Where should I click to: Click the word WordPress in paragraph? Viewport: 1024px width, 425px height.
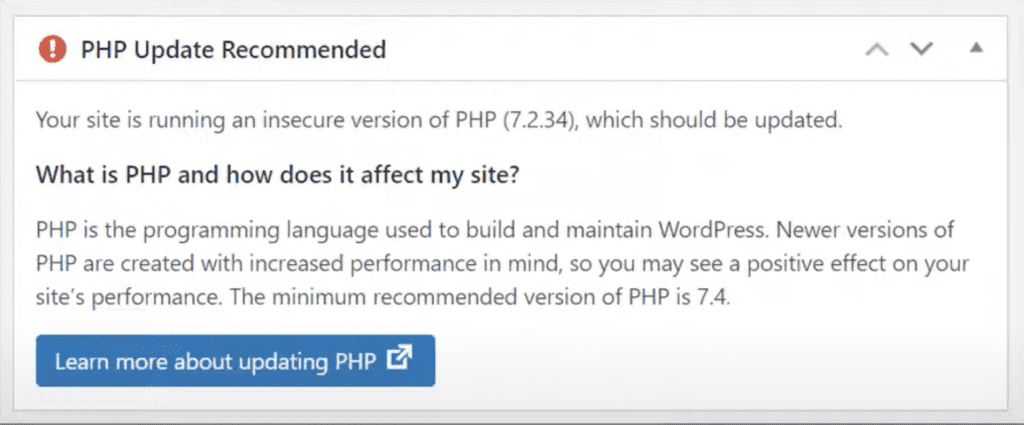click(x=711, y=230)
